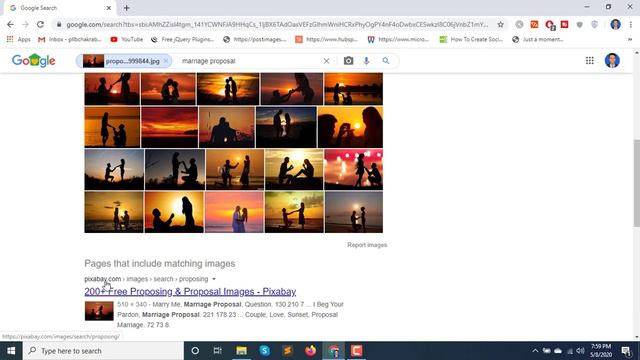Remove the uploaded image chip
Screen dimensions: 640x360
[x=166, y=61]
